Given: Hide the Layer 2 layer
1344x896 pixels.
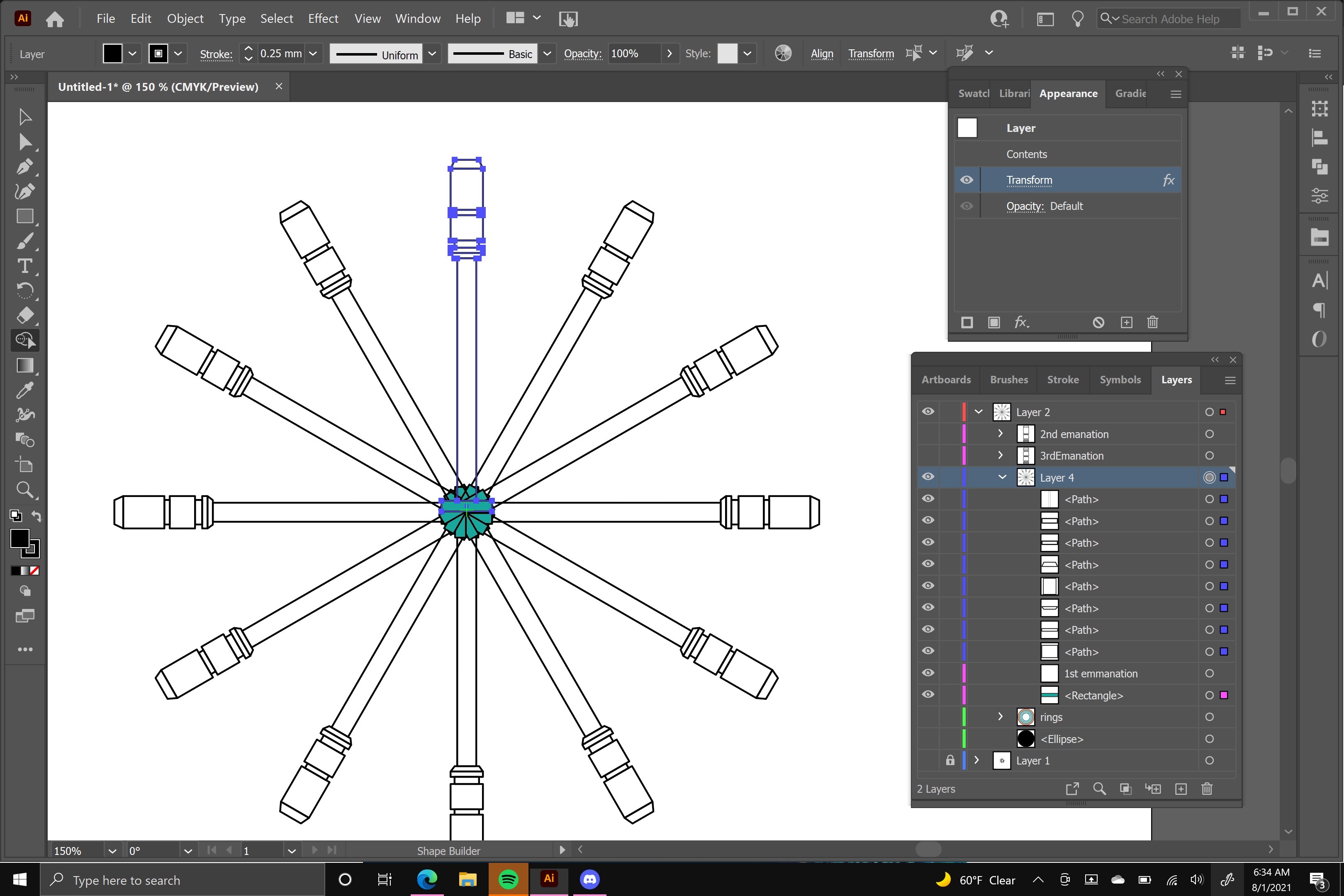Looking at the screenshot, I should click(x=928, y=411).
